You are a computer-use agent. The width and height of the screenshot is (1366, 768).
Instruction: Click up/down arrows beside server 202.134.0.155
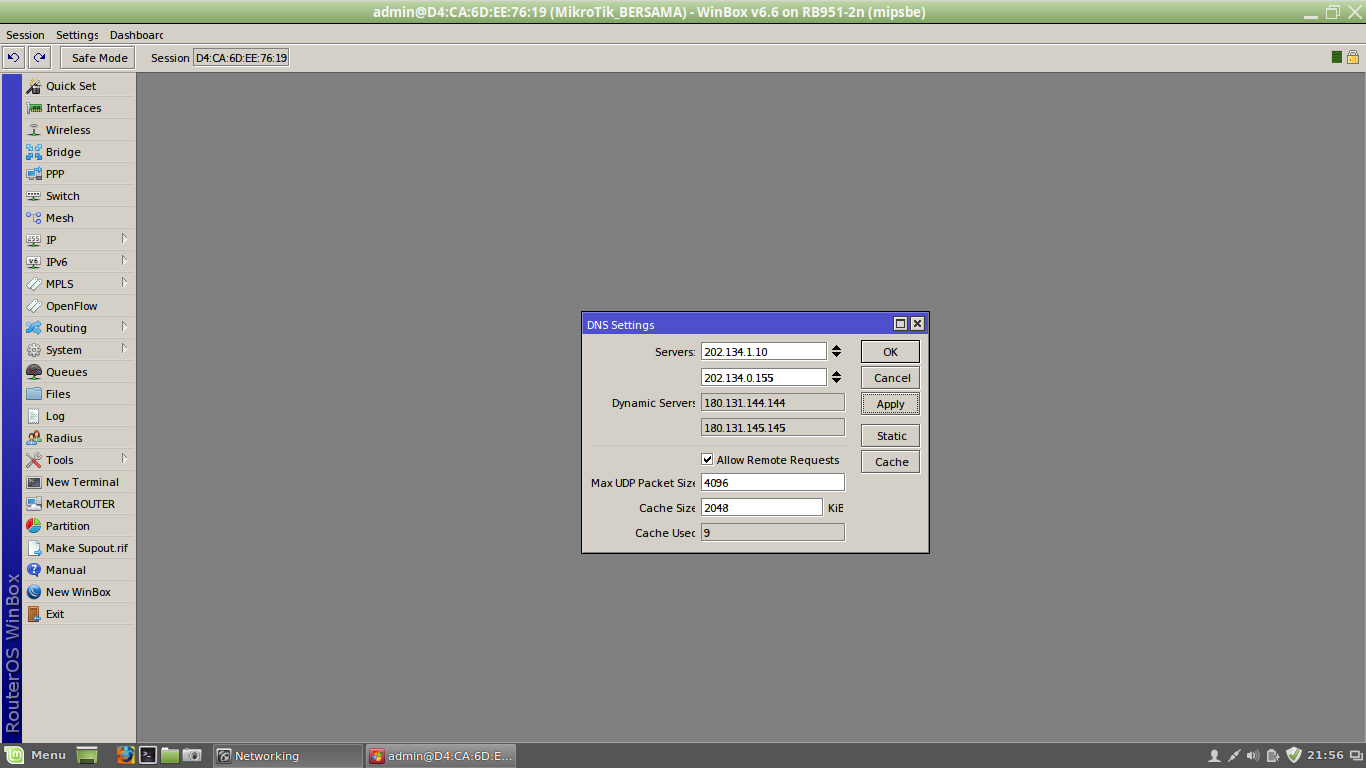pyautogui.click(x=837, y=378)
